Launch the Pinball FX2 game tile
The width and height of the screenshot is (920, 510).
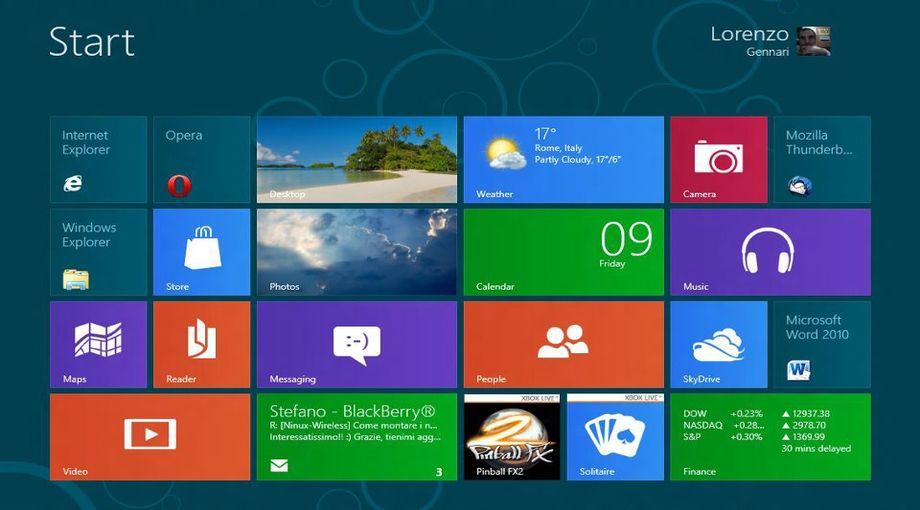512,437
